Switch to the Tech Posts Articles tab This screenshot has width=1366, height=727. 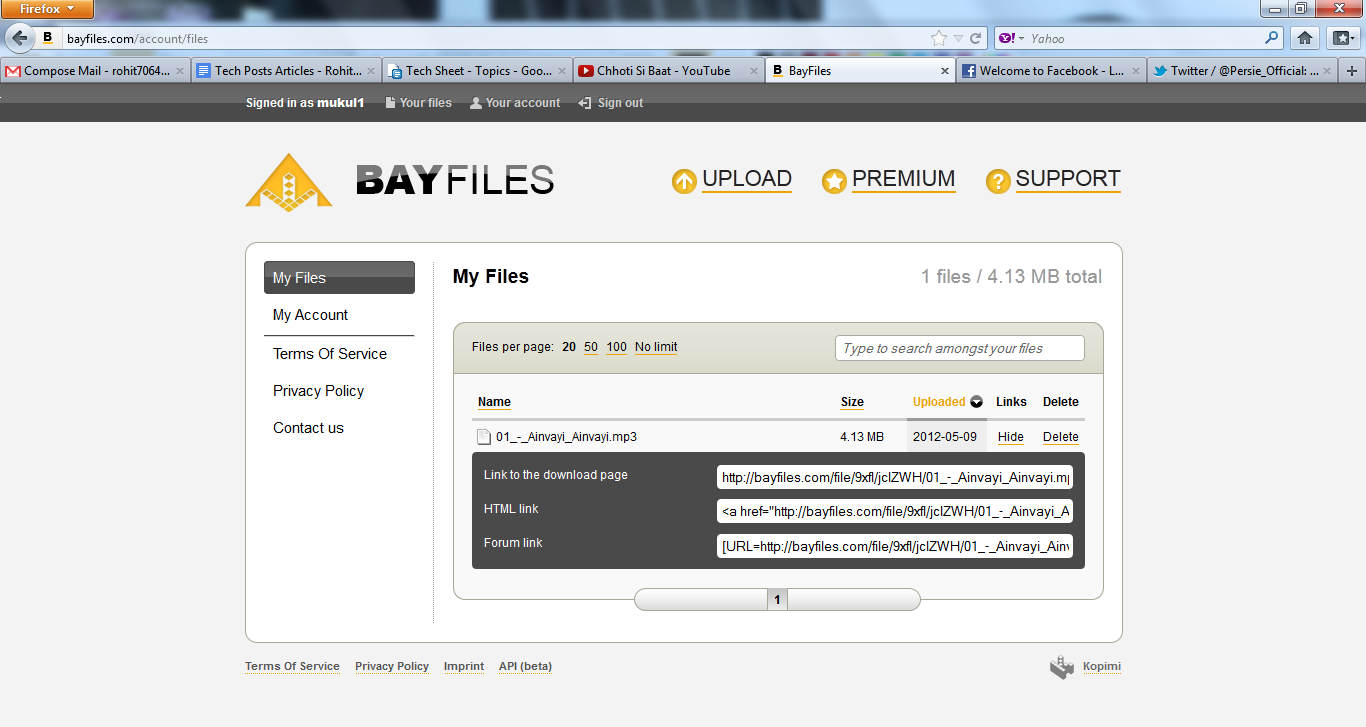[x=286, y=71]
